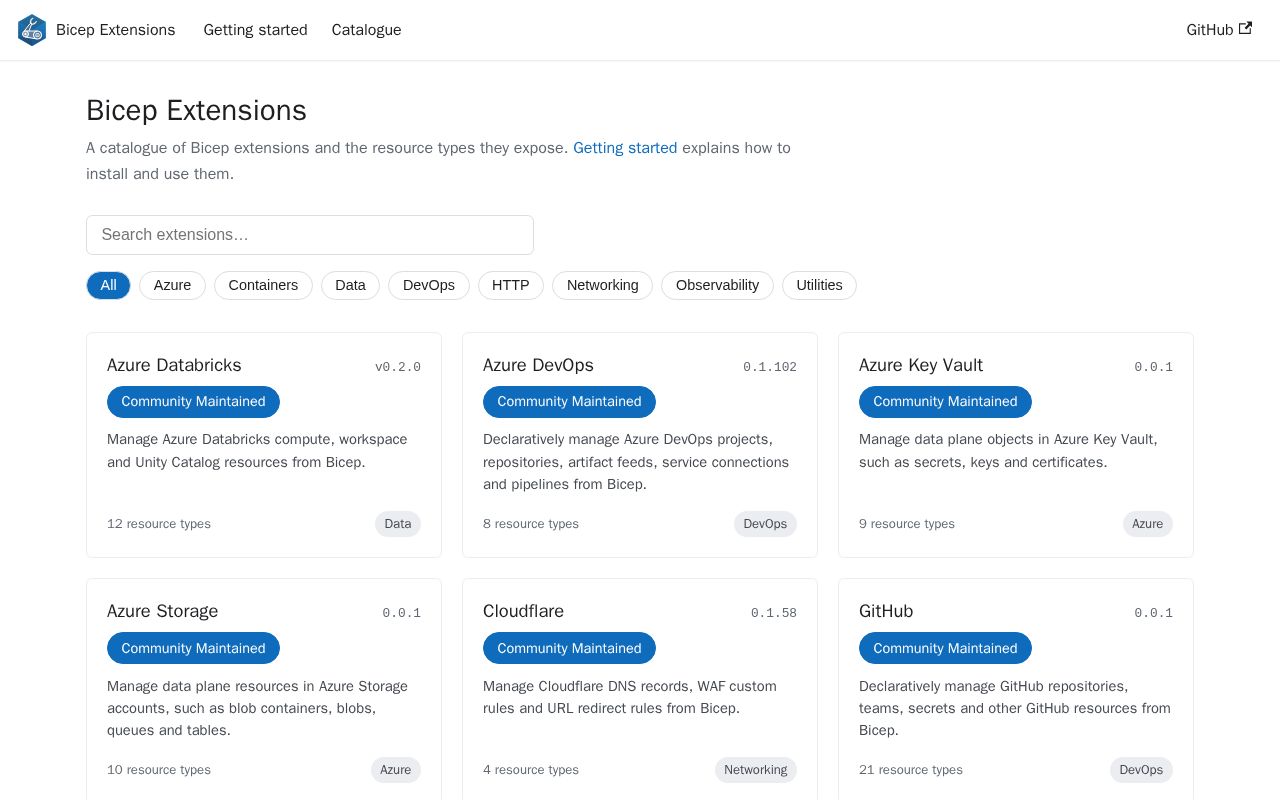Click the Azure Databricks card description text
The image size is (1280, 800).
pyautogui.click(x=257, y=451)
